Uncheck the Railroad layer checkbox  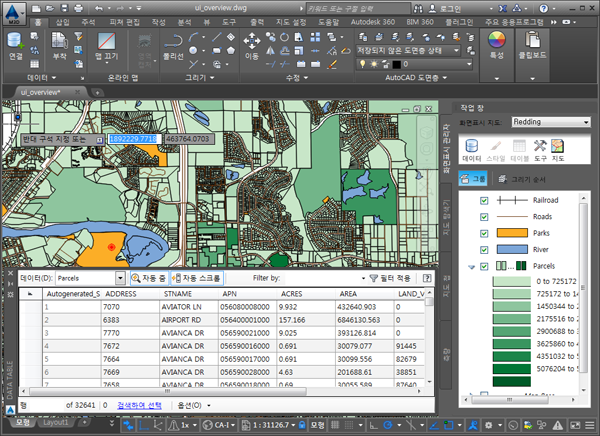coord(484,200)
